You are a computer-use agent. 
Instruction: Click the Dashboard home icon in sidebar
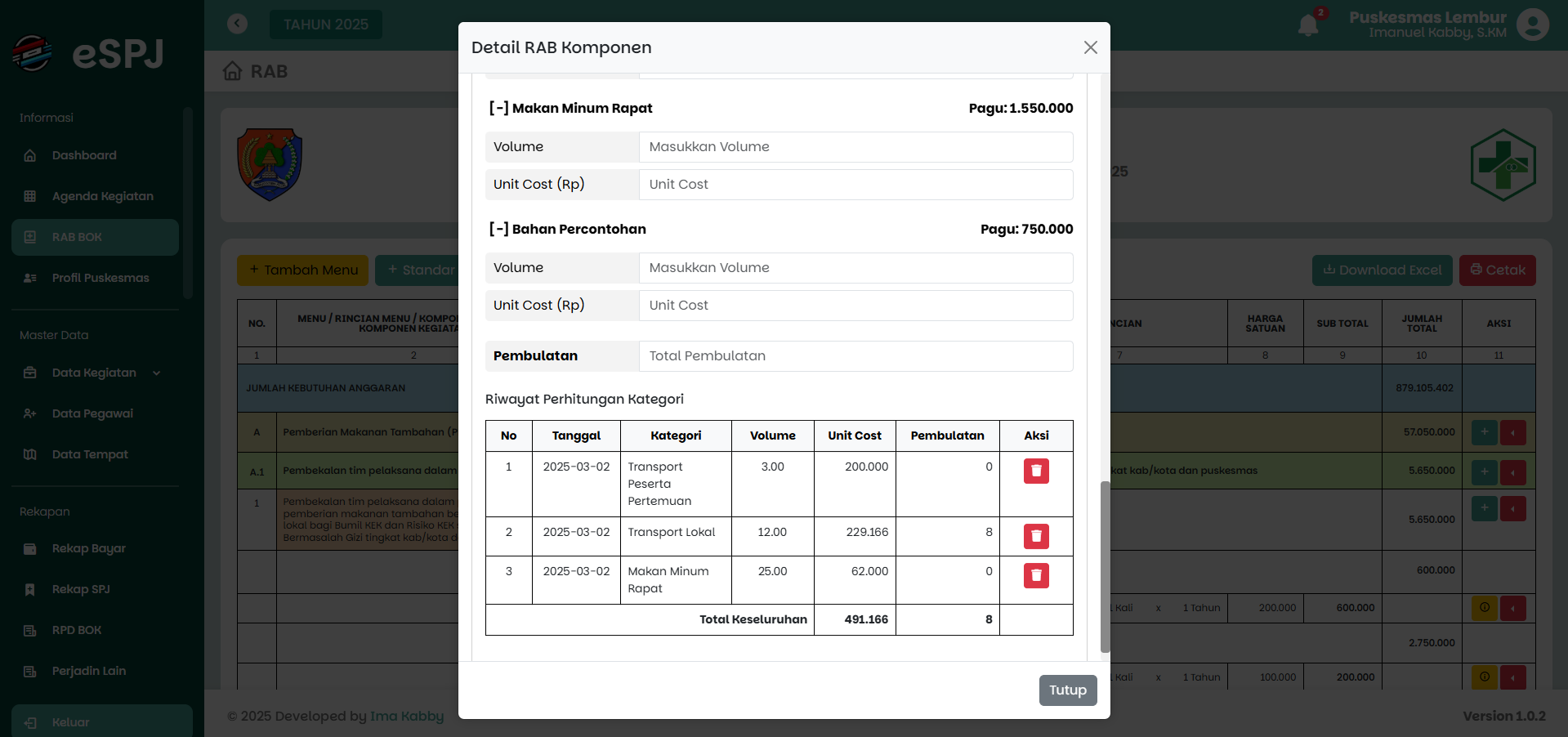coord(30,155)
